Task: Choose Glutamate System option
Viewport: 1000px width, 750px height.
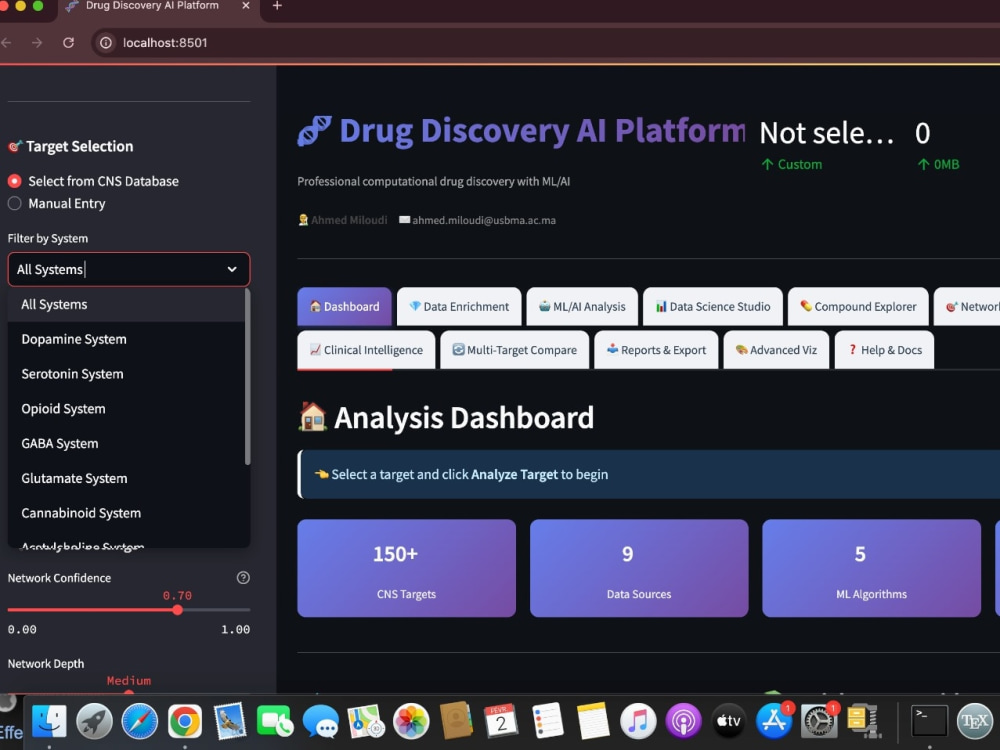Action: click(126, 478)
